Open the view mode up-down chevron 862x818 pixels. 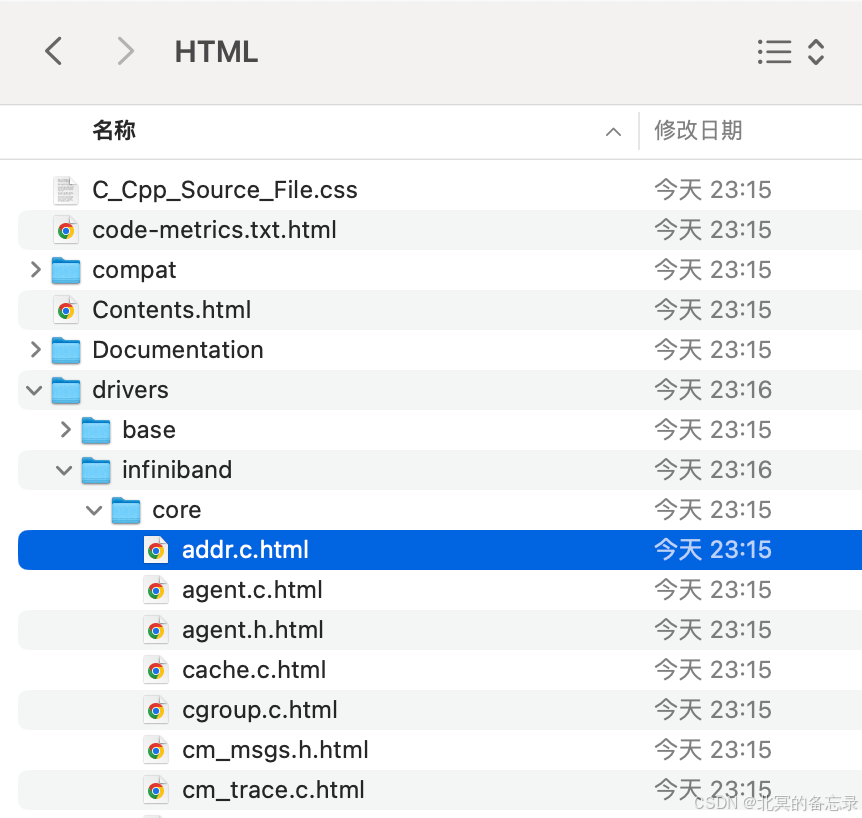tap(816, 52)
